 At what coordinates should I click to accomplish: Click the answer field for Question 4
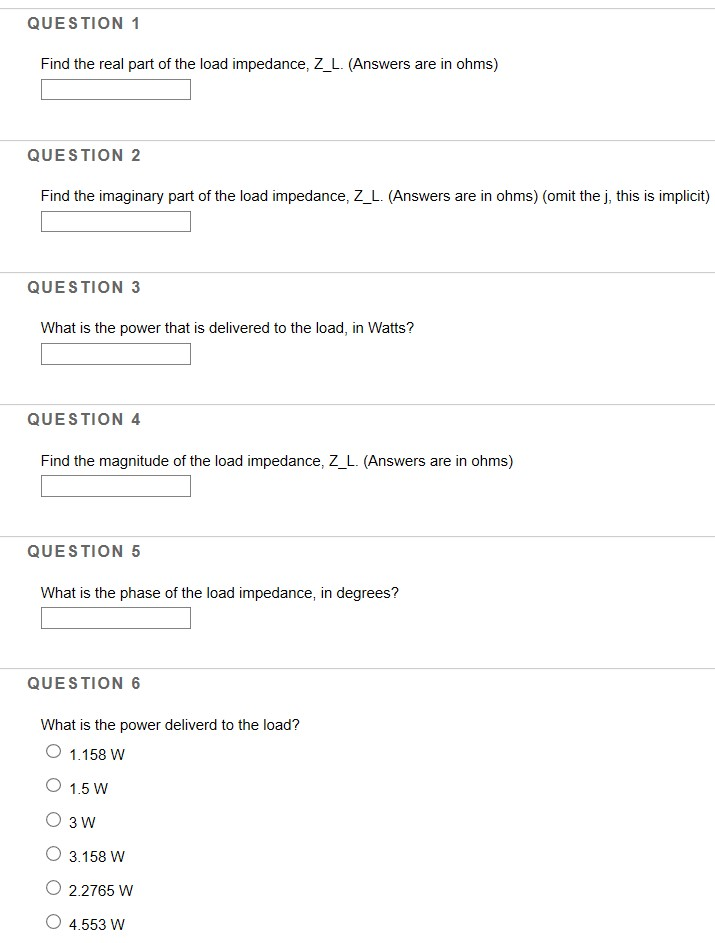[115, 485]
